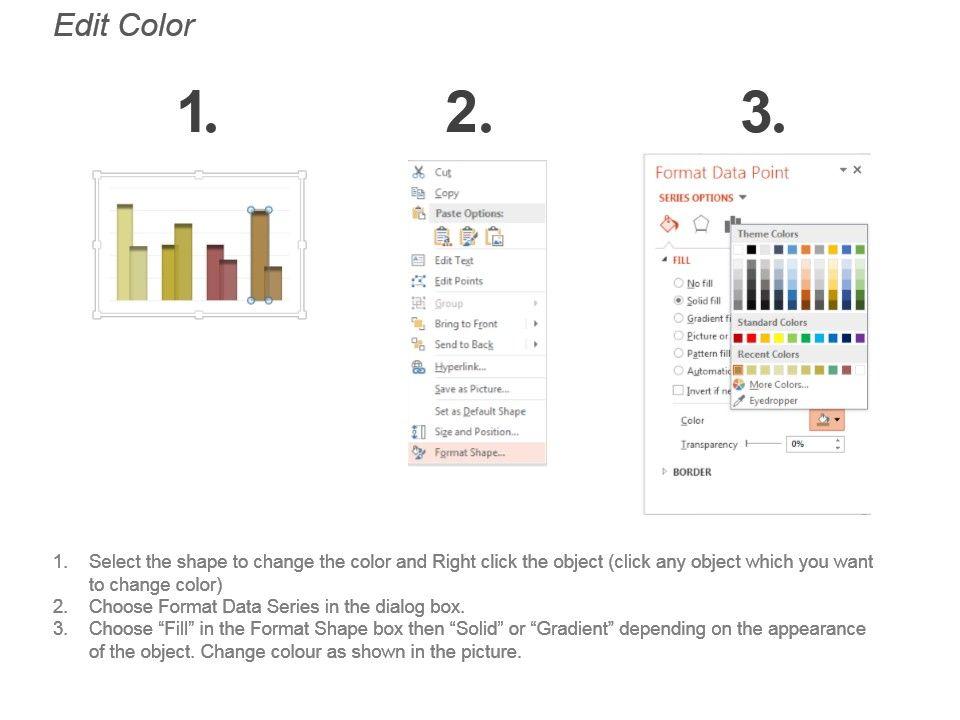Click the Cut scissors icon
Viewport: 960px width, 720px height.
(x=418, y=172)
